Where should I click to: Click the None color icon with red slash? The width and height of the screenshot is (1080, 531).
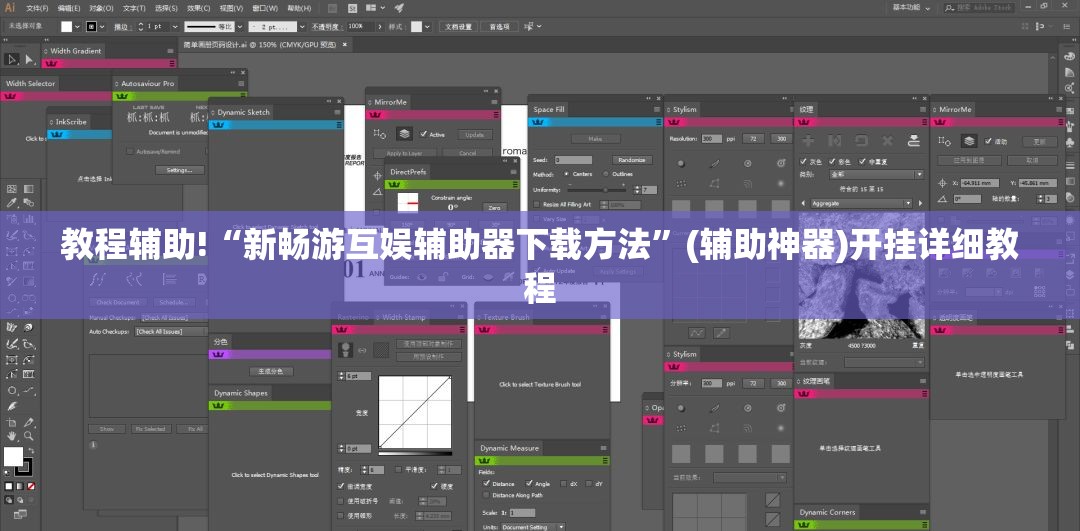click(31, 486)
